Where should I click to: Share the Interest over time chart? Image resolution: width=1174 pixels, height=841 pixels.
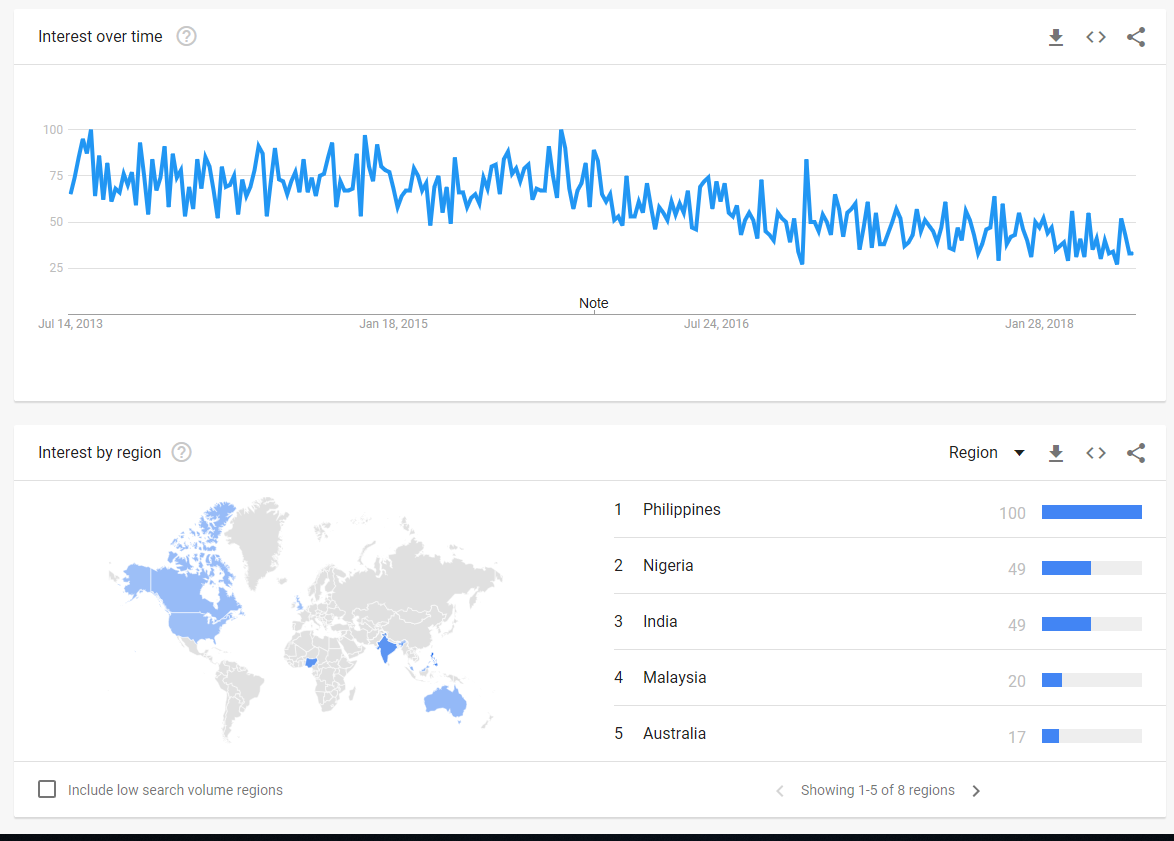pyautogui.click(x=1136, y=37)
